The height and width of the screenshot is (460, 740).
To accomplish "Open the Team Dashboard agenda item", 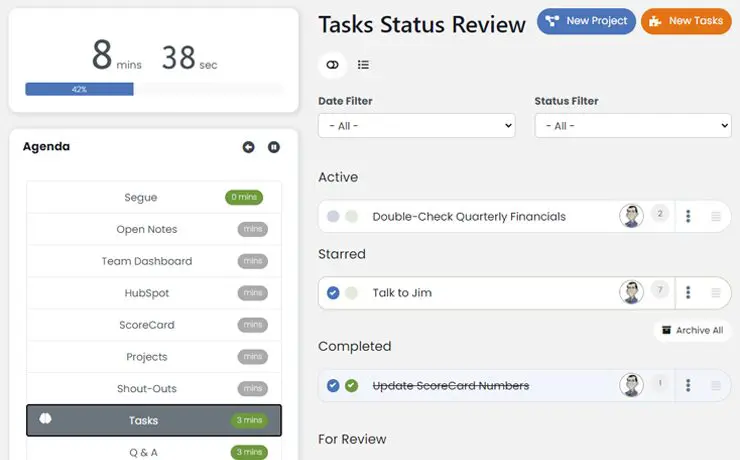I will click(154, 261).
